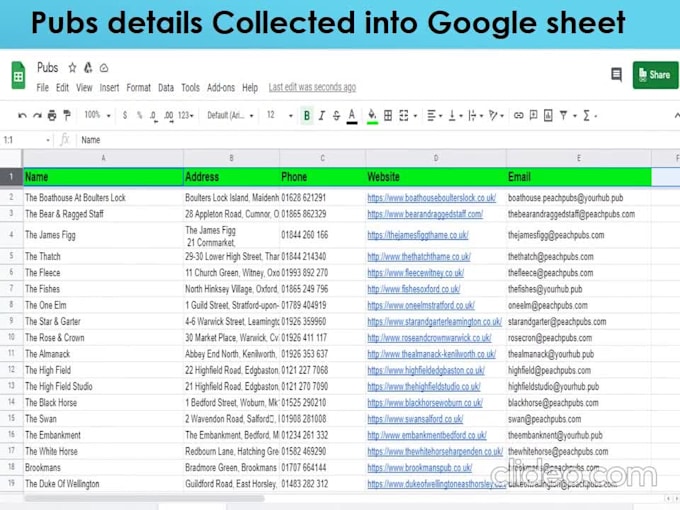Select the Email header cell
The height and width of the screenshot is (510, 680).
[579, 177]
